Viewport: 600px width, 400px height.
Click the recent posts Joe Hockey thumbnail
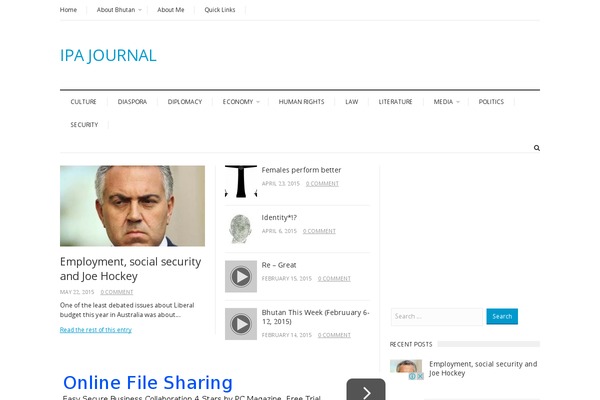coord(406,366)
